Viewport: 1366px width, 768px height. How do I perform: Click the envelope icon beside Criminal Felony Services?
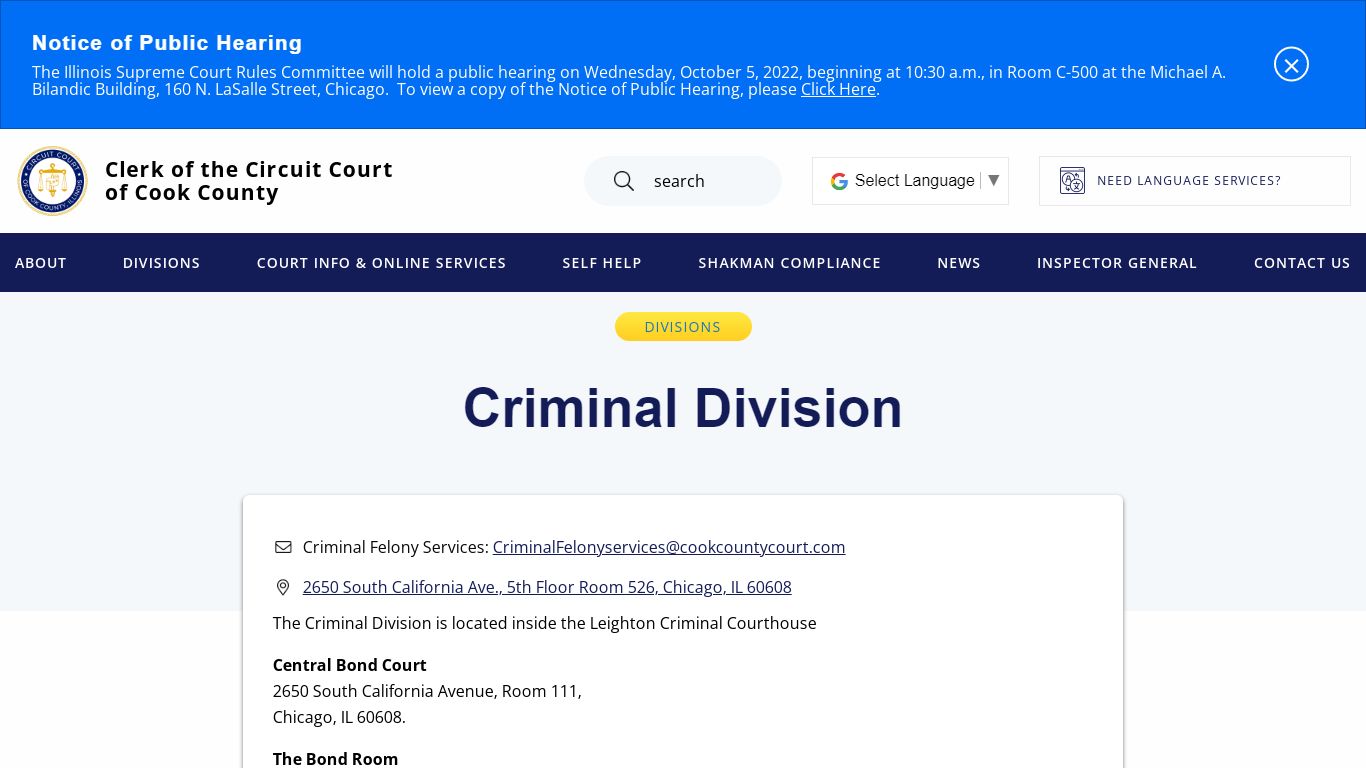[x=283, y=547]
